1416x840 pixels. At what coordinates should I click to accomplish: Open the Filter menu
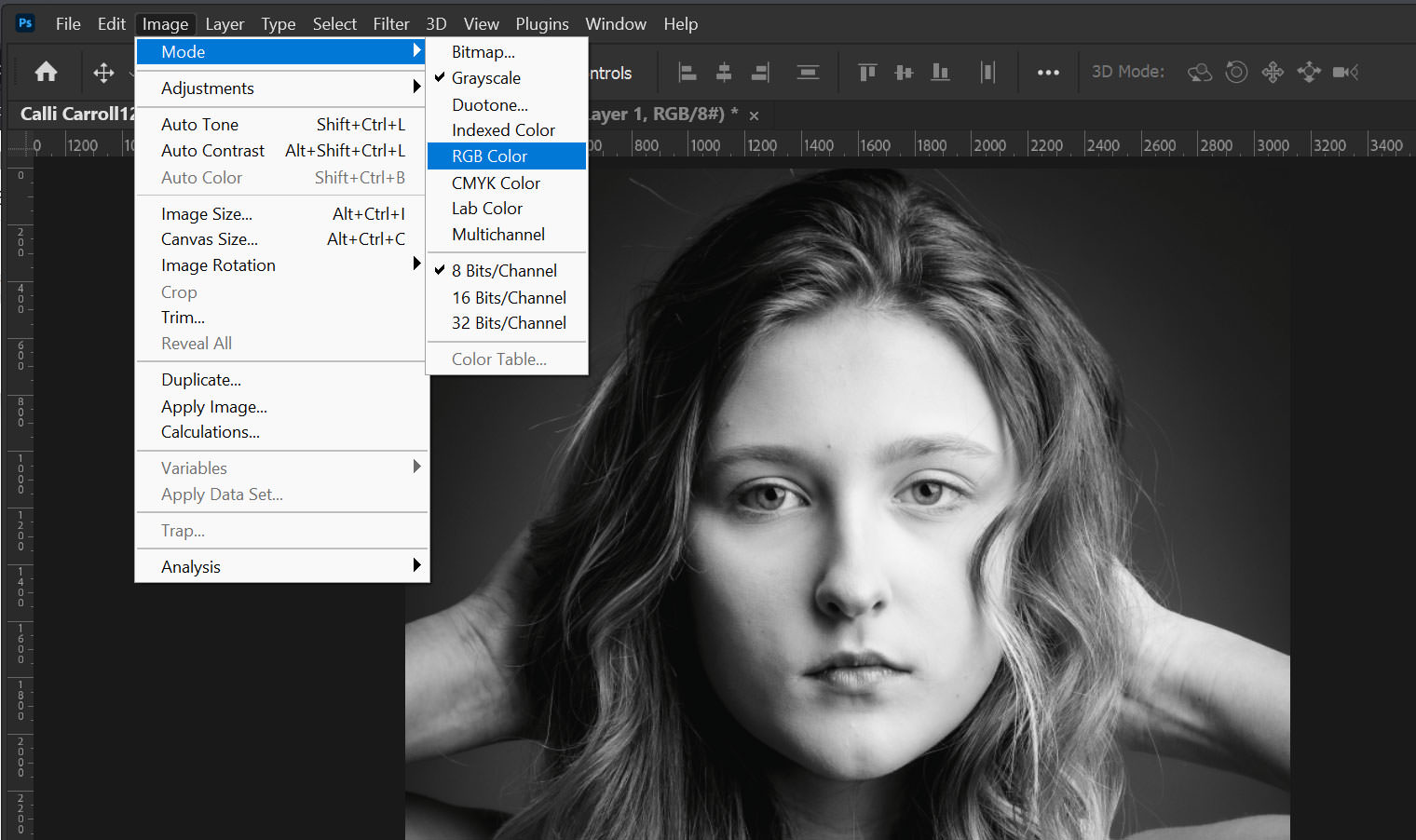point(391,24)
